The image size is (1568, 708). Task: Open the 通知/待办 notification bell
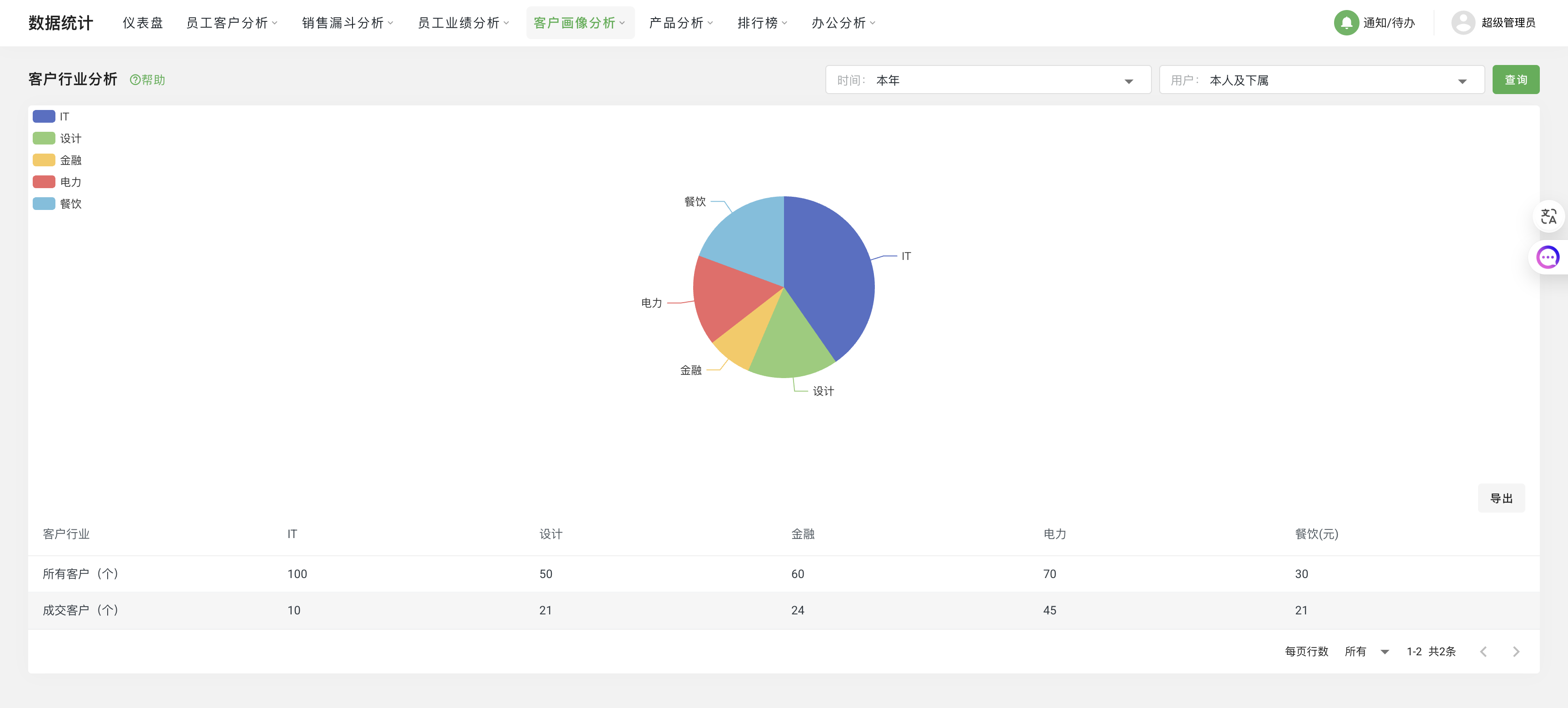click(x=1346, y=23)
